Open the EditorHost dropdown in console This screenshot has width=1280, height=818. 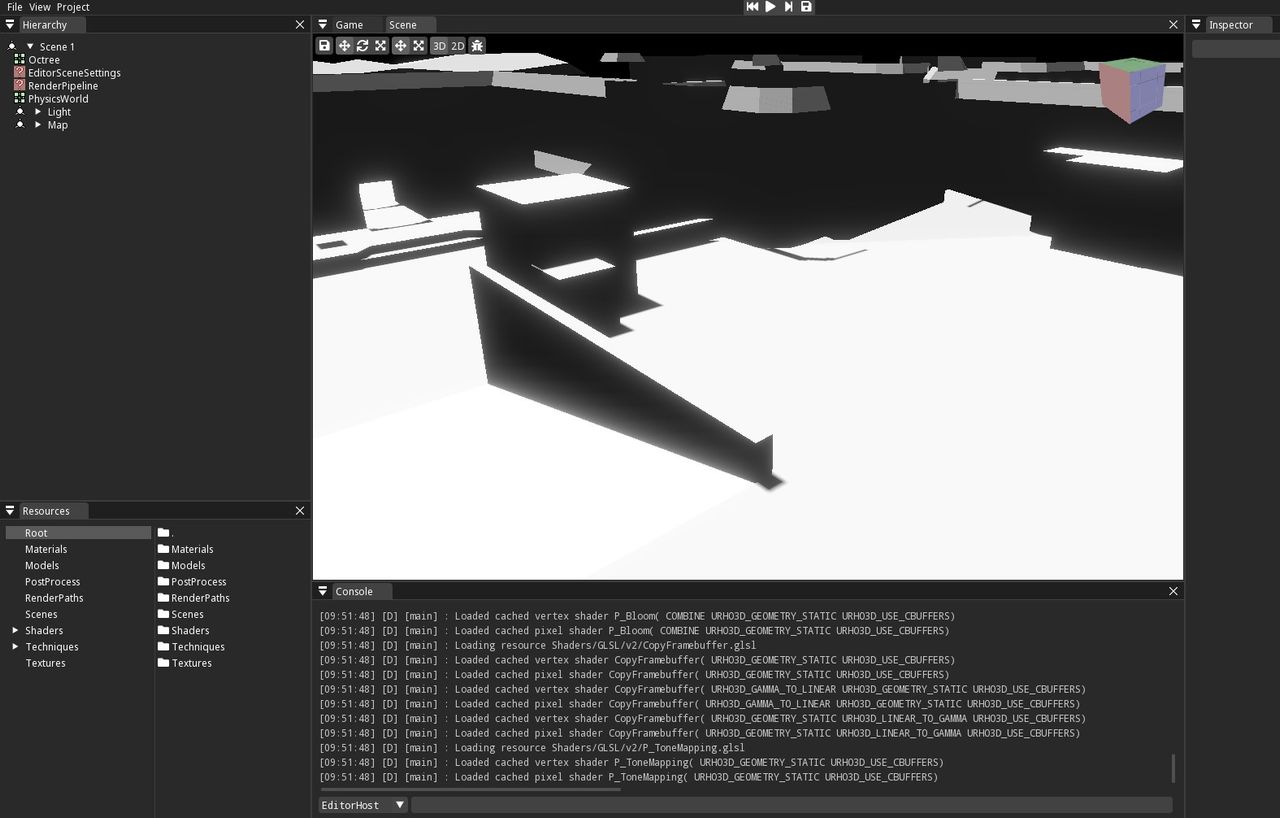pyautogui.click(x=363, y=805)
